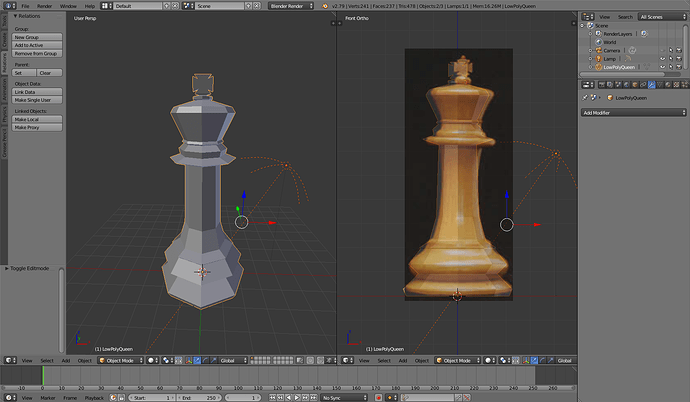Image resolution: width=690 pixels, height=402 pixels.
Task: Click the parent Clear button
Action: [49, 73]
